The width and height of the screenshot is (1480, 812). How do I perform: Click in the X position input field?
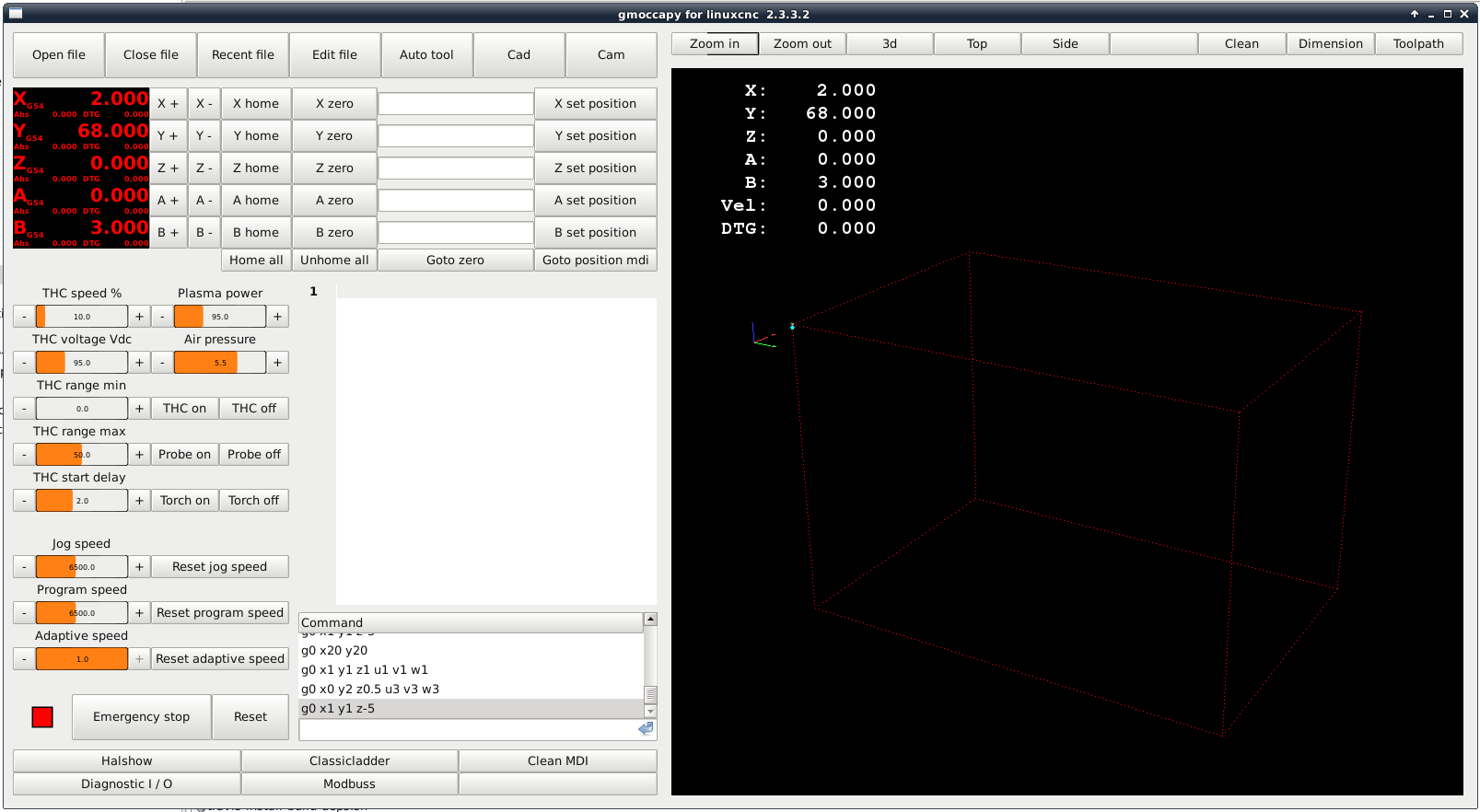(x=456, y=104)
